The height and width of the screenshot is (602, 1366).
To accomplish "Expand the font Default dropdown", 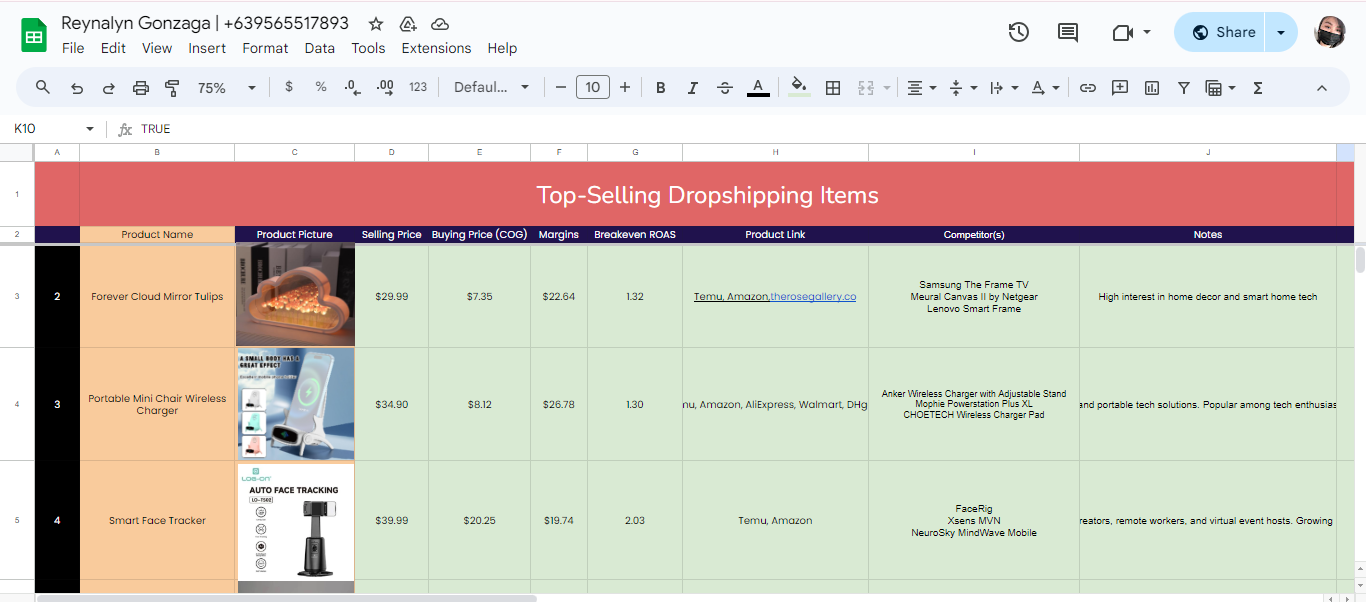I will pyautogui.click(x=491, y=88).
